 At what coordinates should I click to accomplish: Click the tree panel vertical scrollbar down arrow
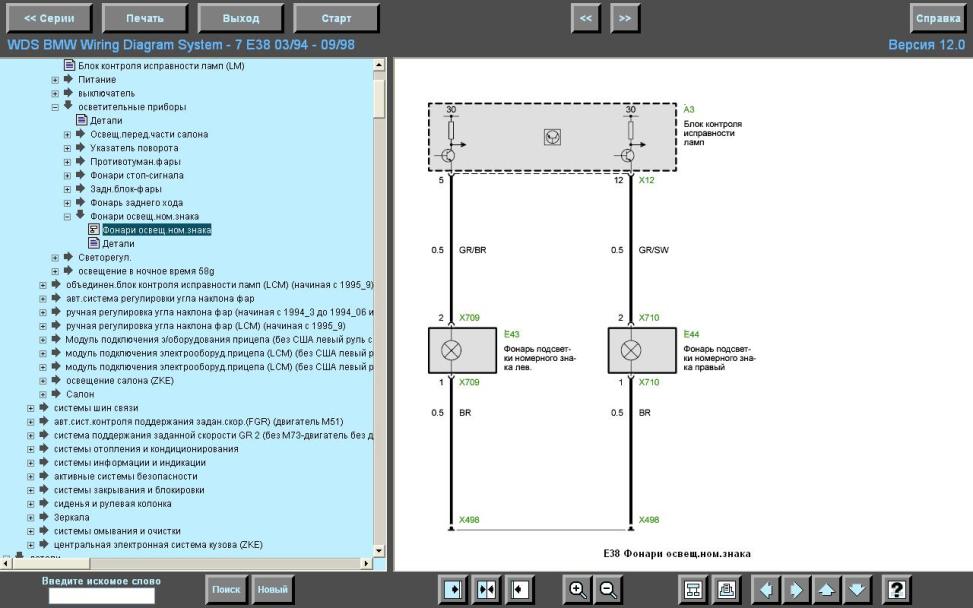click(x=379, y=550)
